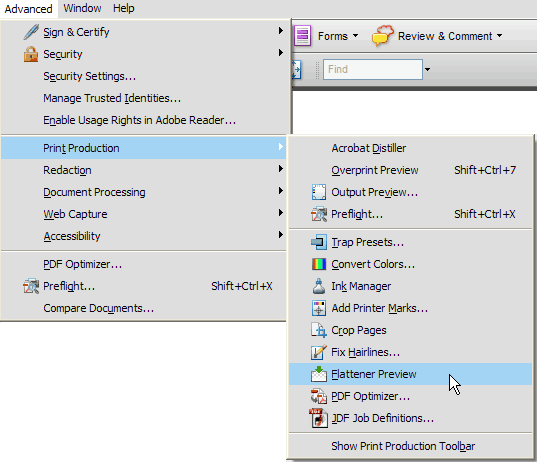The height and width of the screenshot is (462, 537).
Task: Click the Convert Colors rainbow icon
Action: 319,264
